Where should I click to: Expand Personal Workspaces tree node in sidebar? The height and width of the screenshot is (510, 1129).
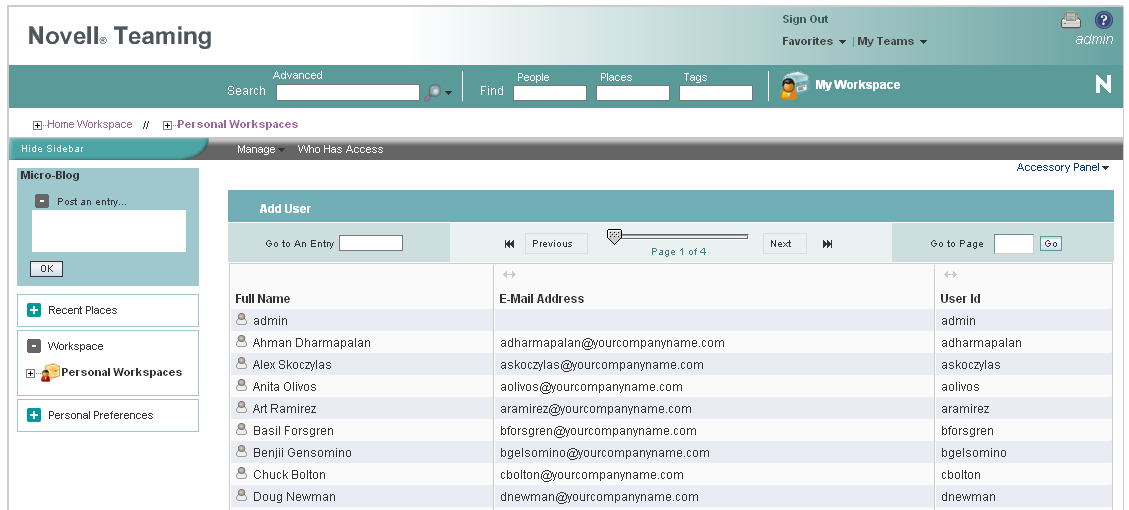point(30,373)
